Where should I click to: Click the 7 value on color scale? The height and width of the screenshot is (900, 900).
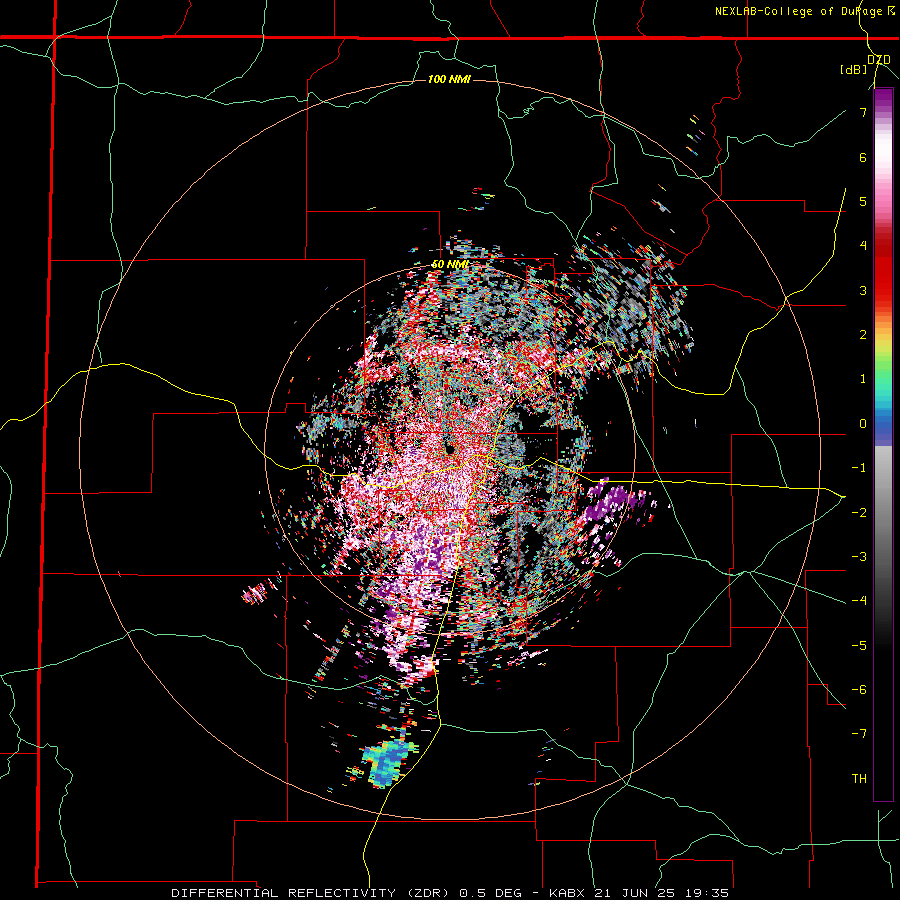tap(863, 112)
